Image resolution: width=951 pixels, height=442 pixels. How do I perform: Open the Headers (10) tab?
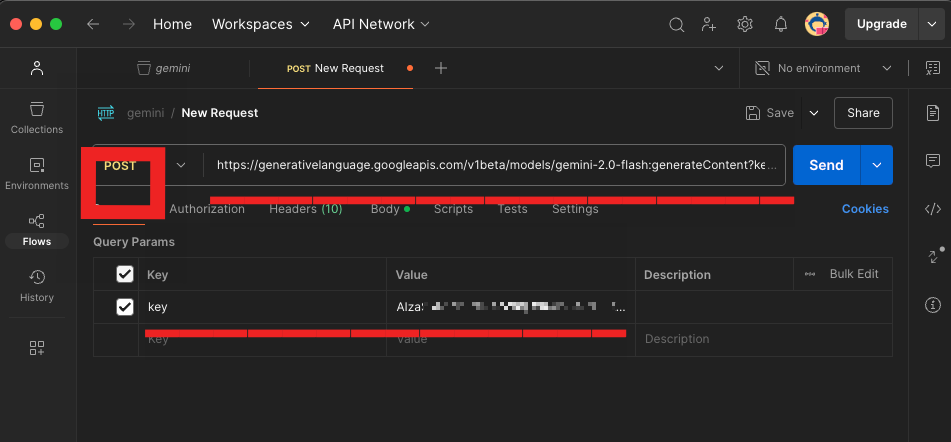[x=306, y=209]
